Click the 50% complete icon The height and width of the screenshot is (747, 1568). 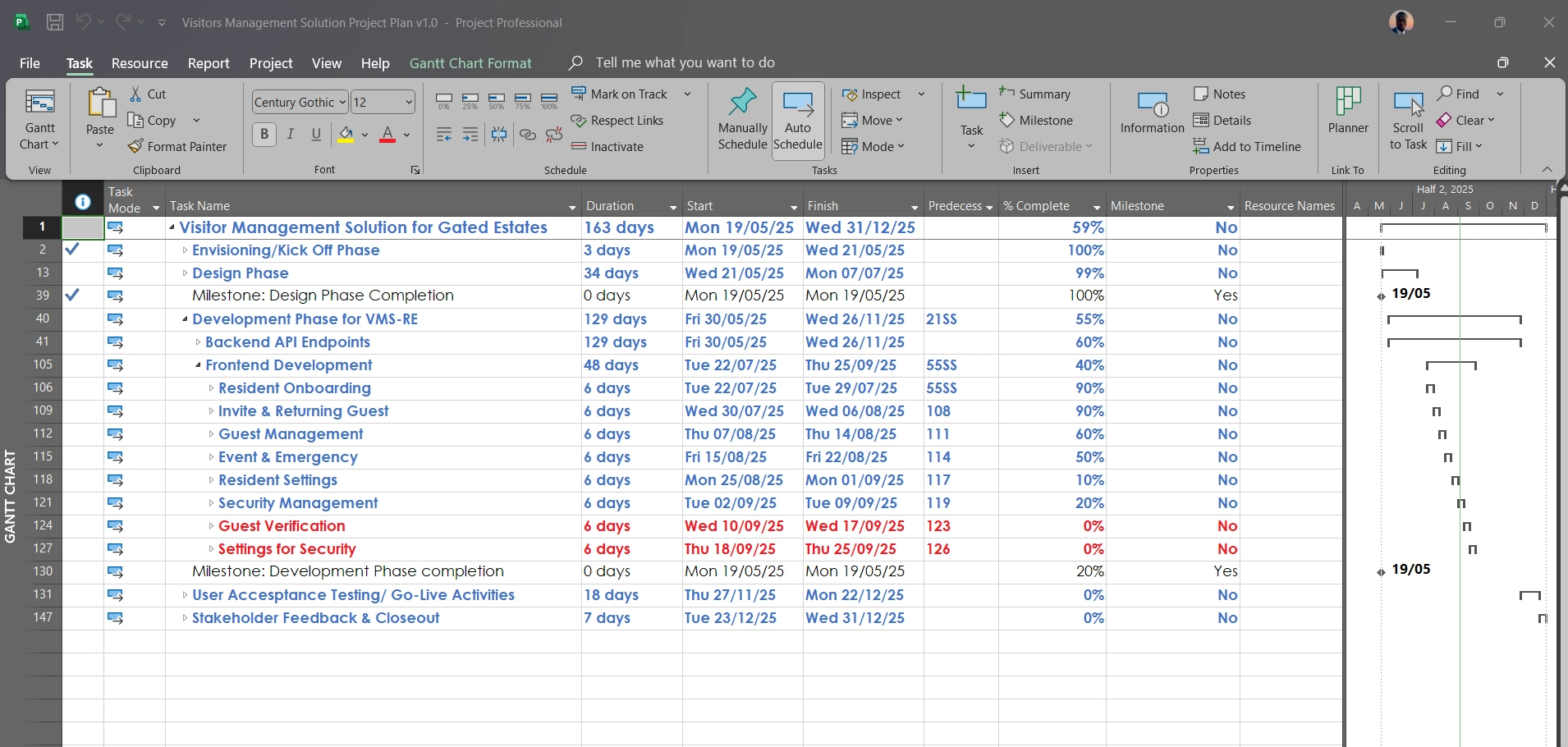click(497, 102)
